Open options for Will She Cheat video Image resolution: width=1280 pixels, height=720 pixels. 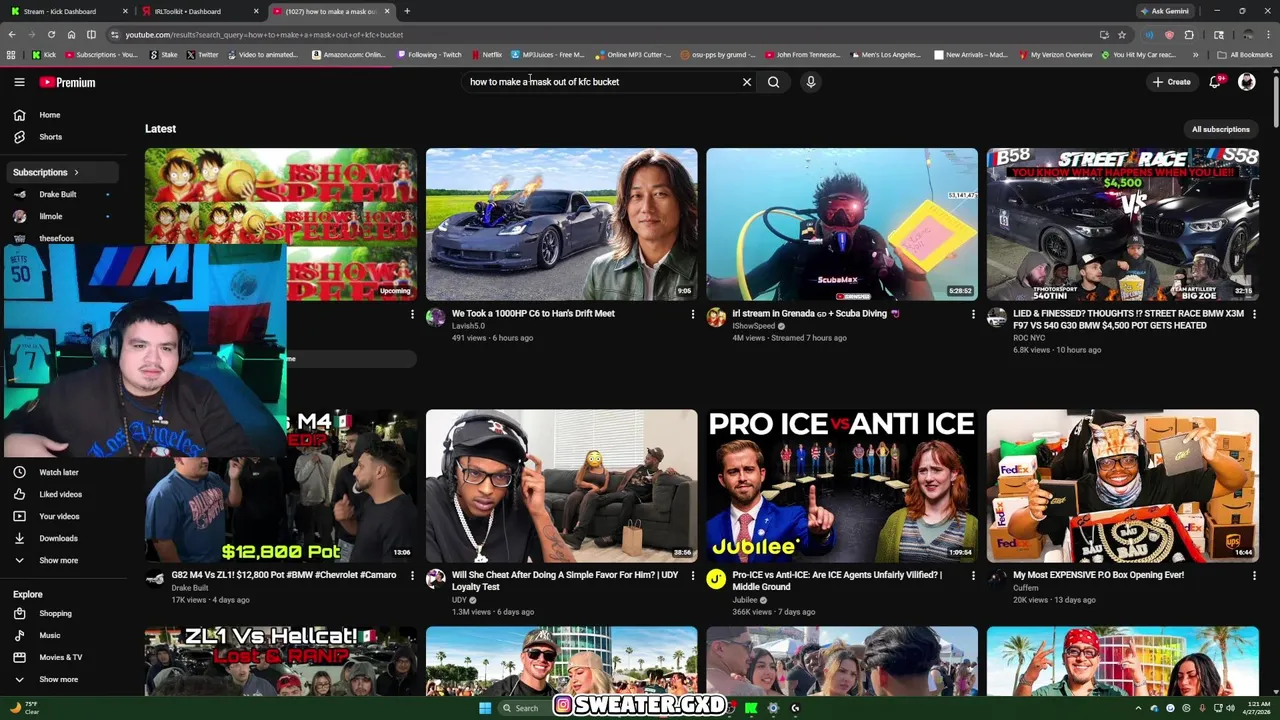[x=692, y=575]
